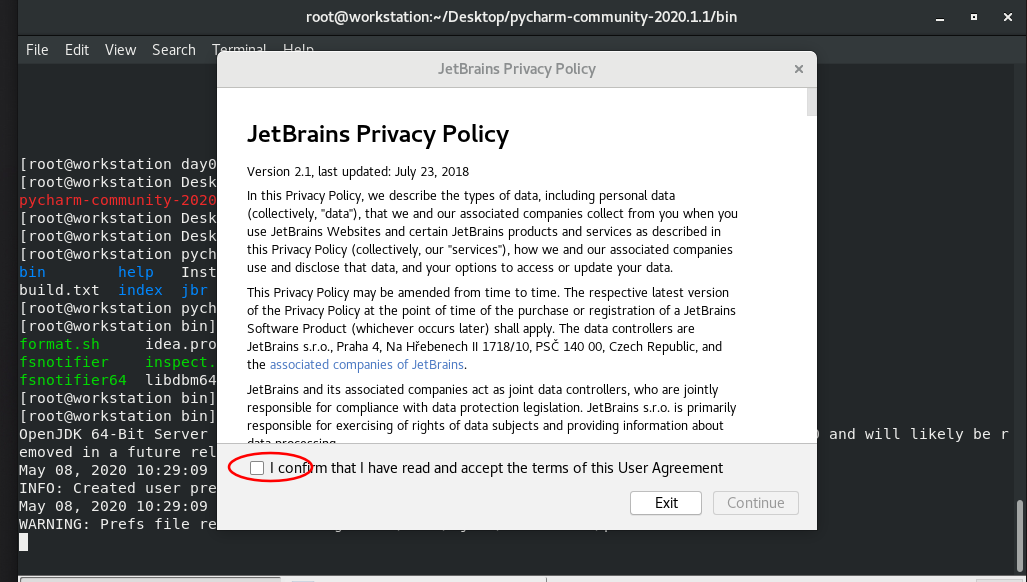
Task: Maximize the terminal window
Action: coord(974,18)
